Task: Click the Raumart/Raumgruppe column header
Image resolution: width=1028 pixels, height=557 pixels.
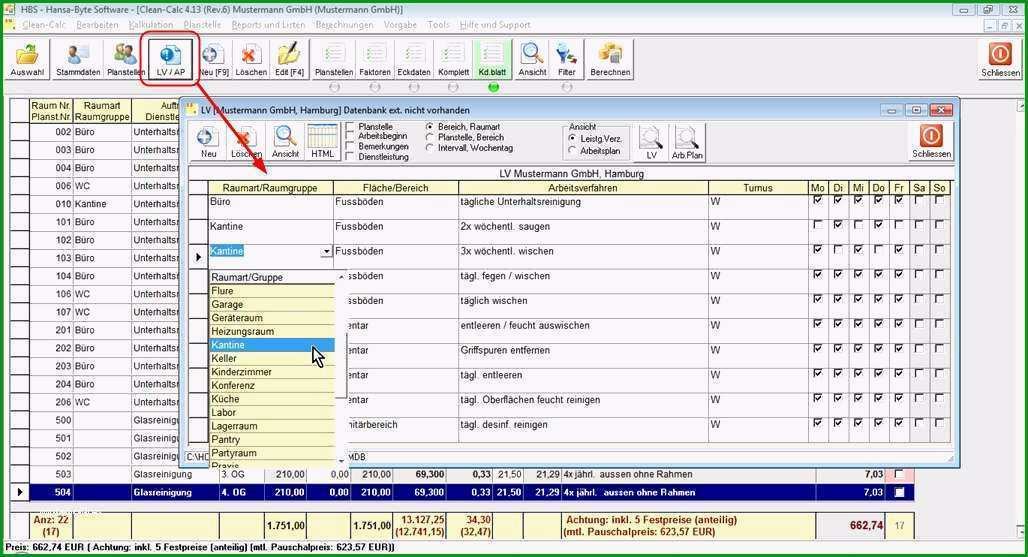Action: (x=270, y=188)
